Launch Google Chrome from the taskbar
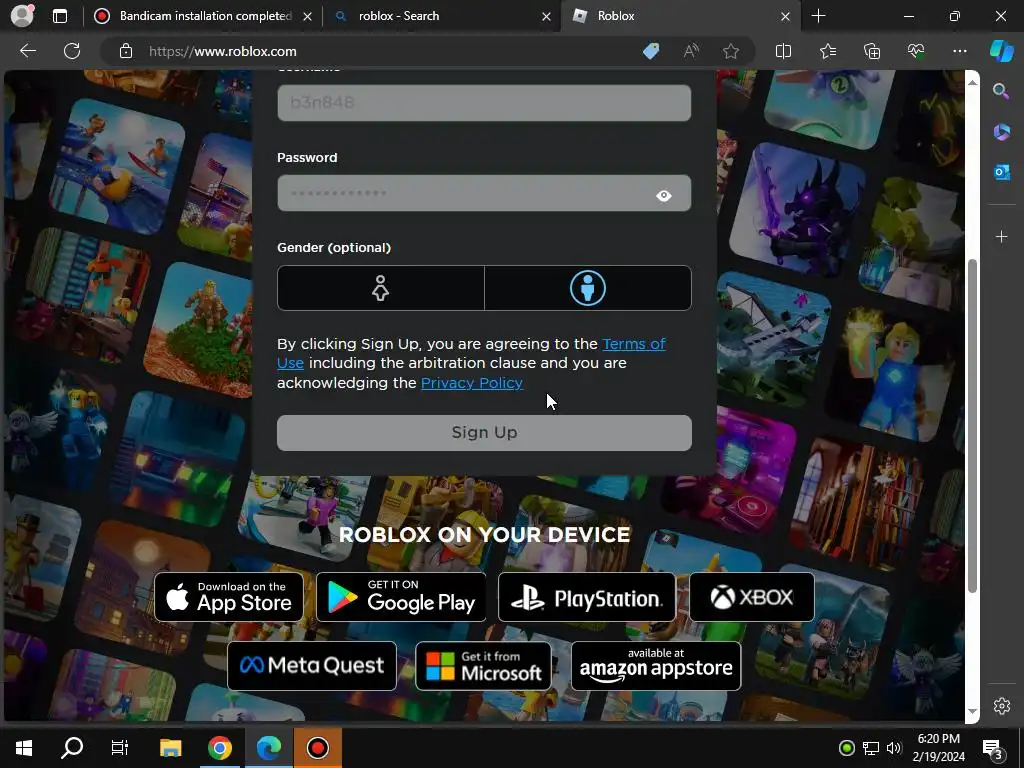 click(x=219, y=748)
